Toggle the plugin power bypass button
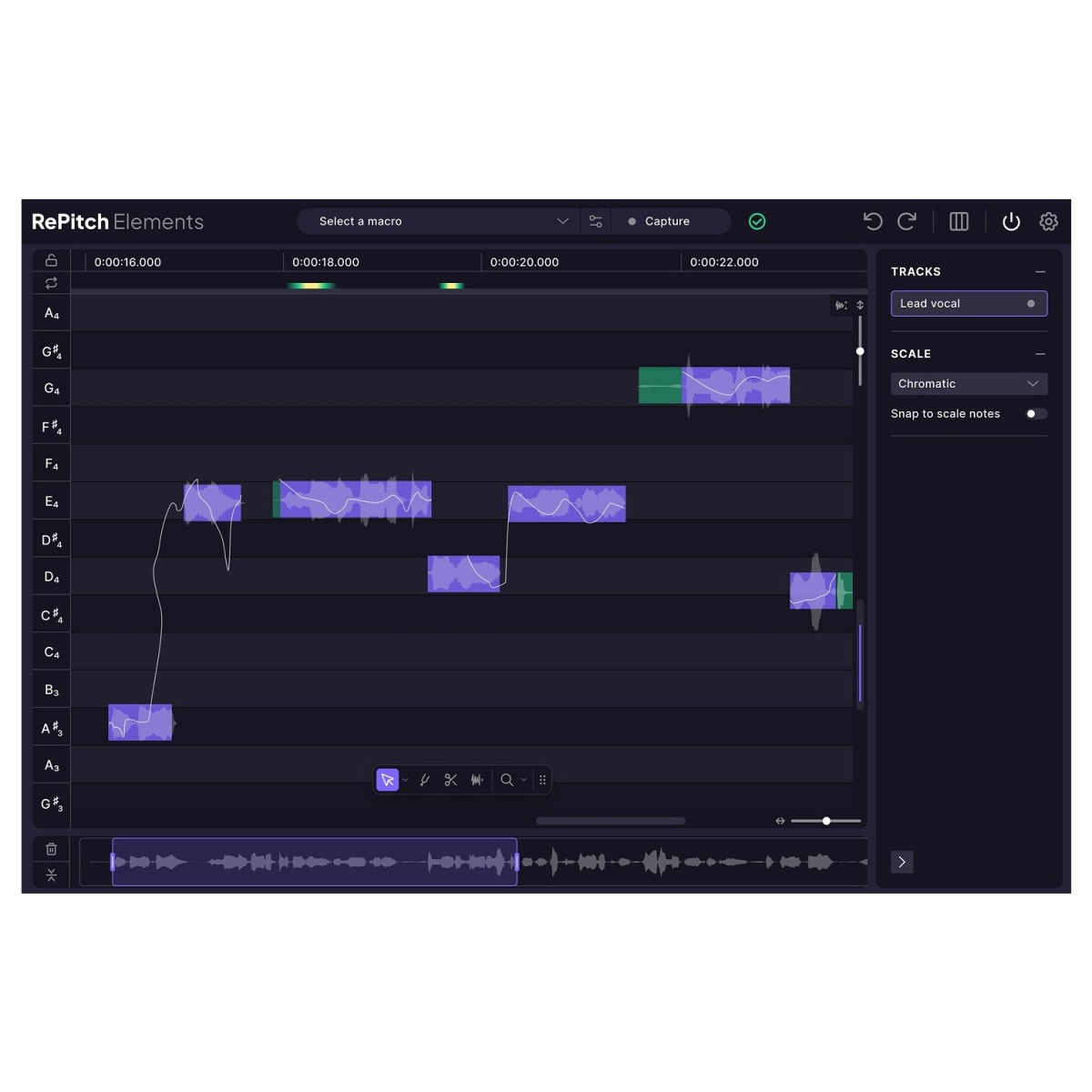 pos(1011,221)
